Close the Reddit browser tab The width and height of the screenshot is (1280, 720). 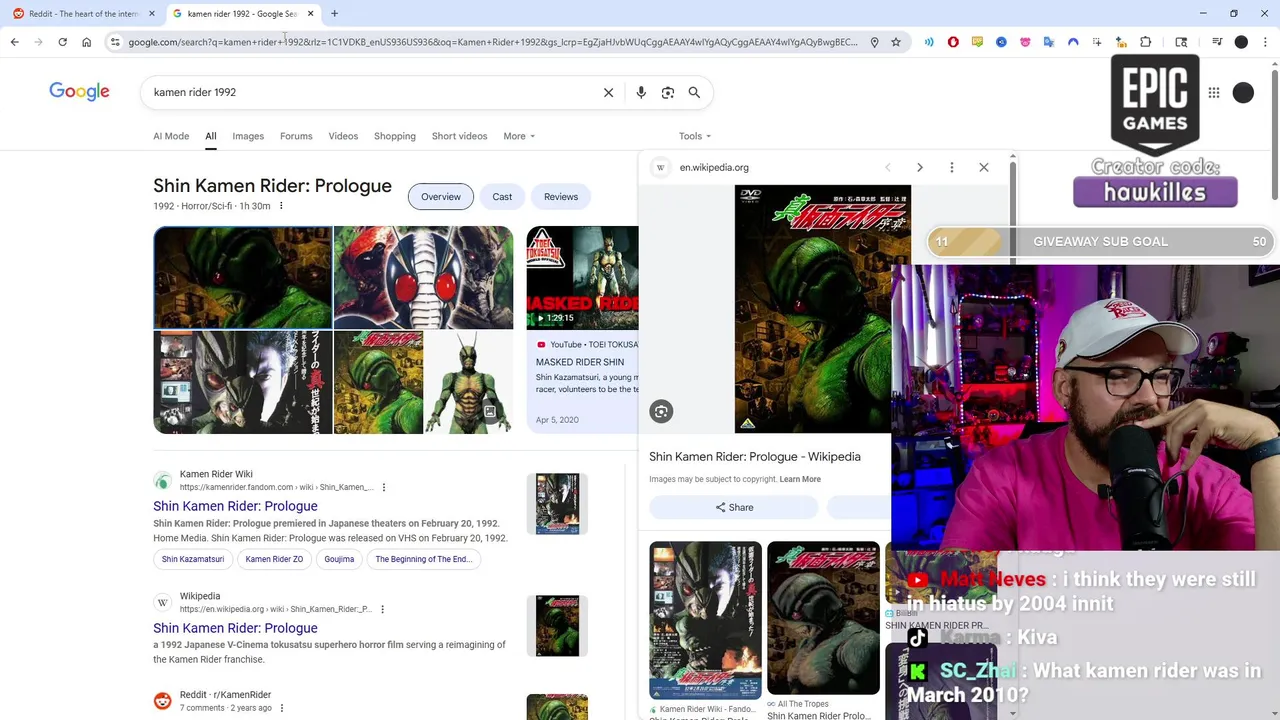click(152, 13)
